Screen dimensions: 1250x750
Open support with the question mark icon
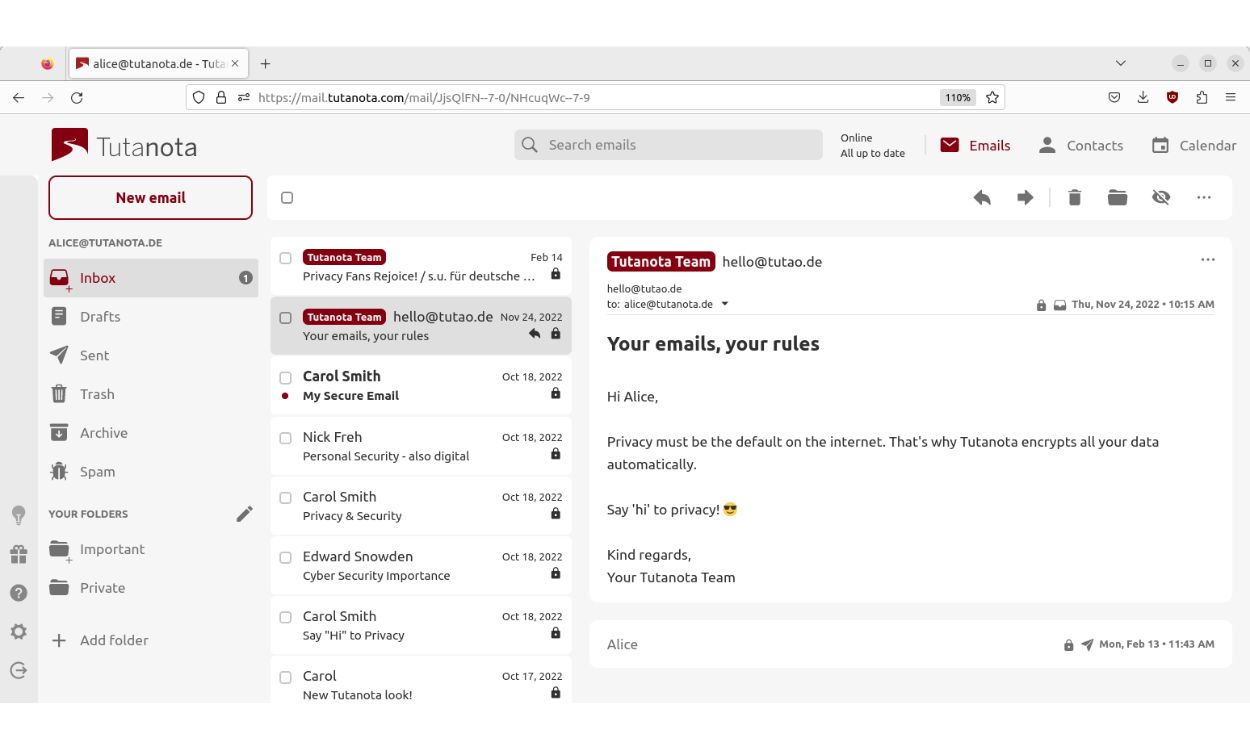(17, 592)
